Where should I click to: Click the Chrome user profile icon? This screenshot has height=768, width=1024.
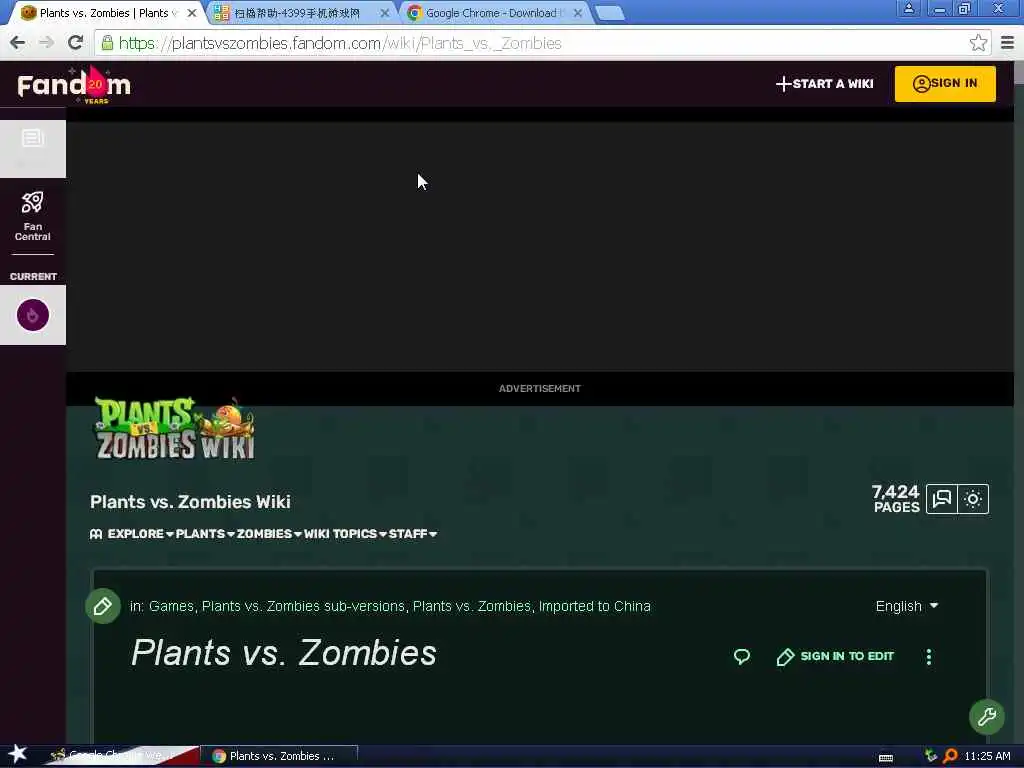pyautogui.click(x=908, y=8)
